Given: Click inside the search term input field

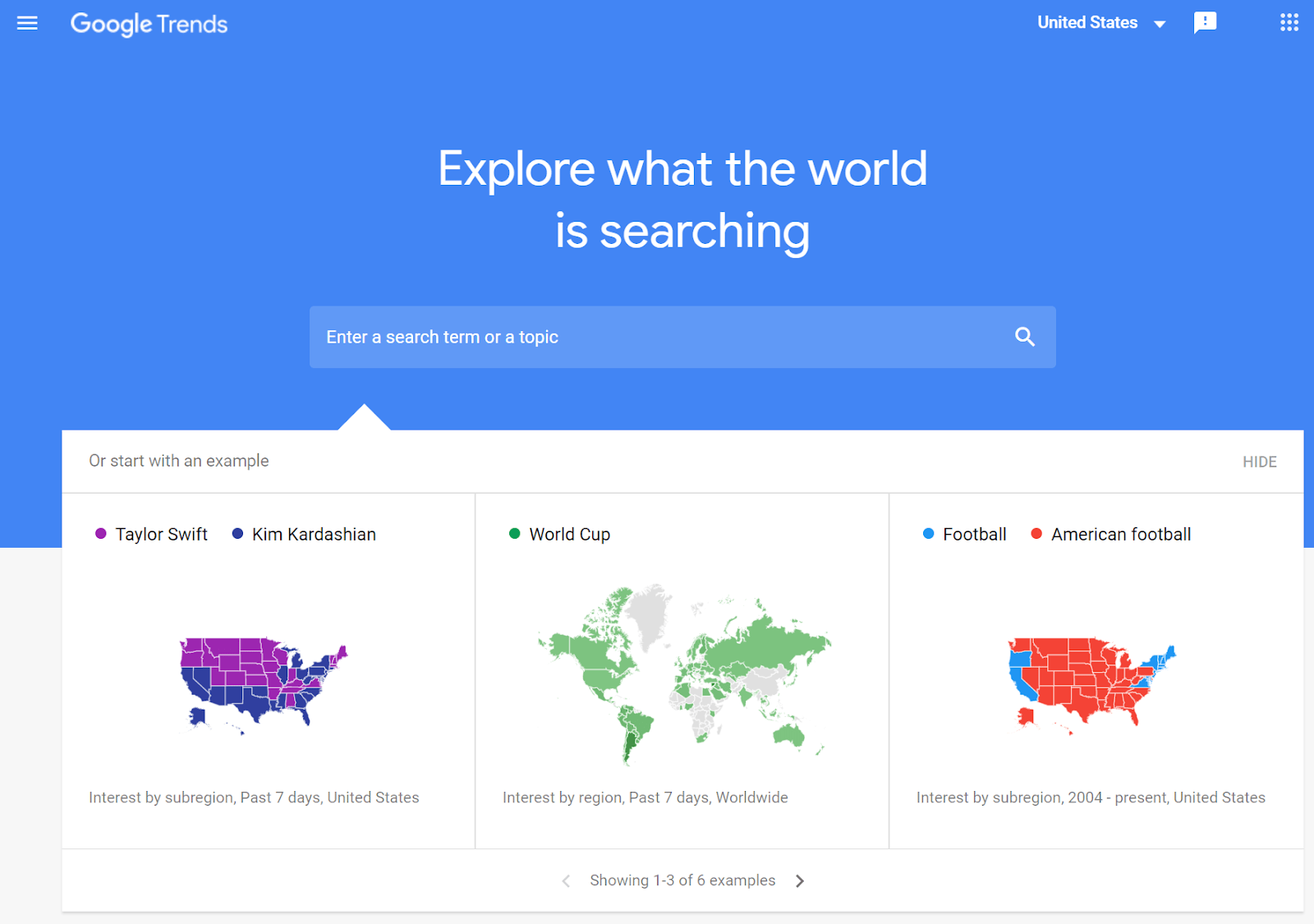Looking at the screenshot, I should 575,337.
